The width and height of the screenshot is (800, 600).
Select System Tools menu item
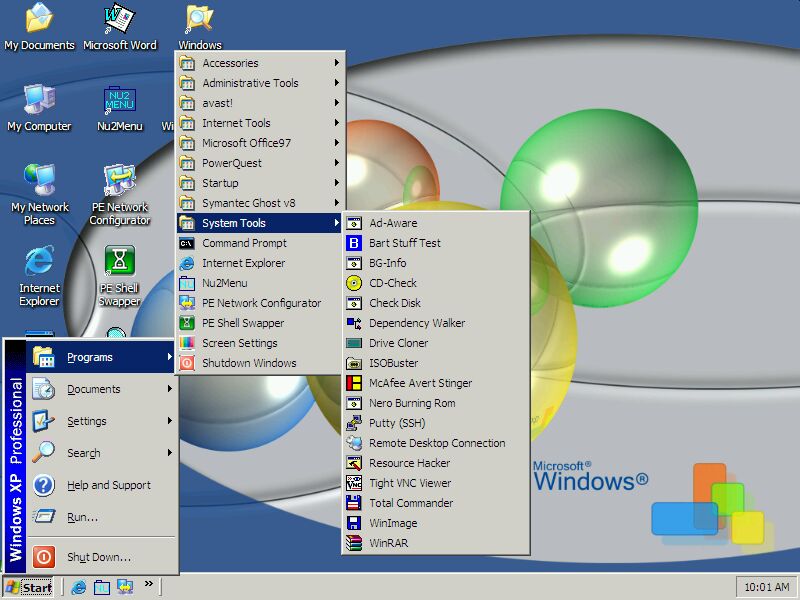click(259, 223)
